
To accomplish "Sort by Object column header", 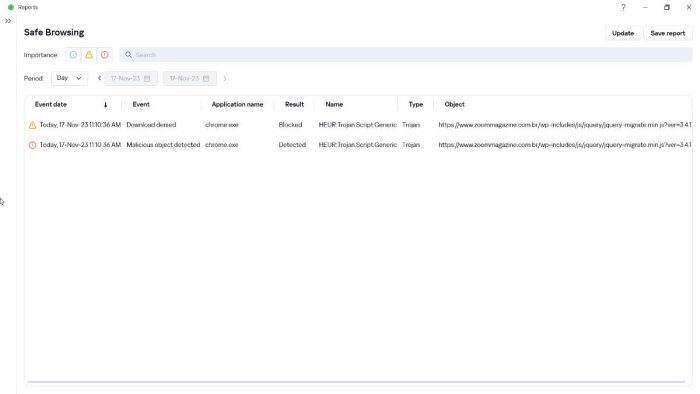I will point(454,104).
